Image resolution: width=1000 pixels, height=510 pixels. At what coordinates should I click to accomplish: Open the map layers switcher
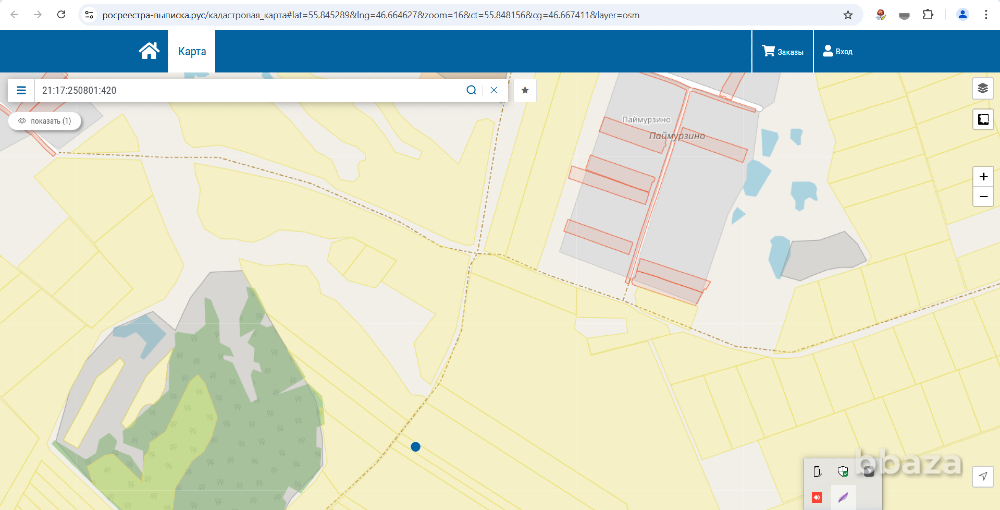pos(982,88)
